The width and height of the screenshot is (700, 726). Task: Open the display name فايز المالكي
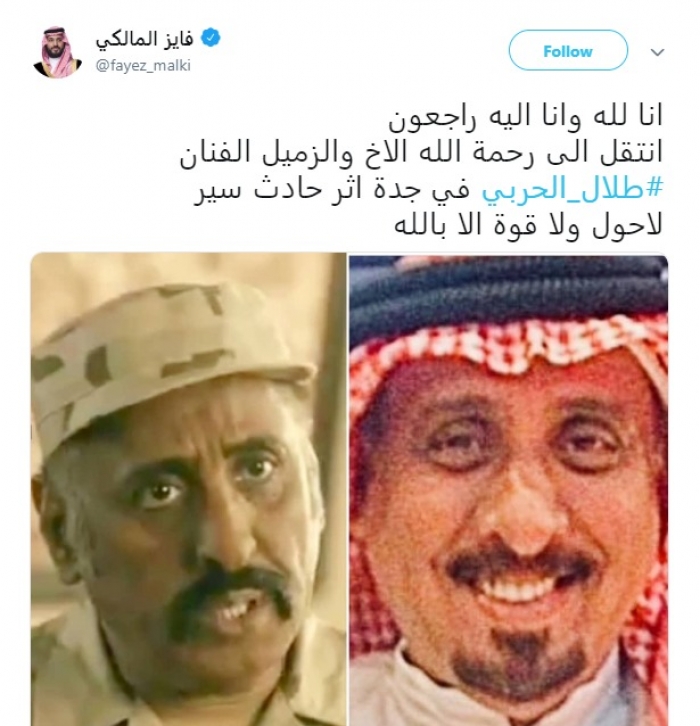pyautogui.click(x=144, y=39)
